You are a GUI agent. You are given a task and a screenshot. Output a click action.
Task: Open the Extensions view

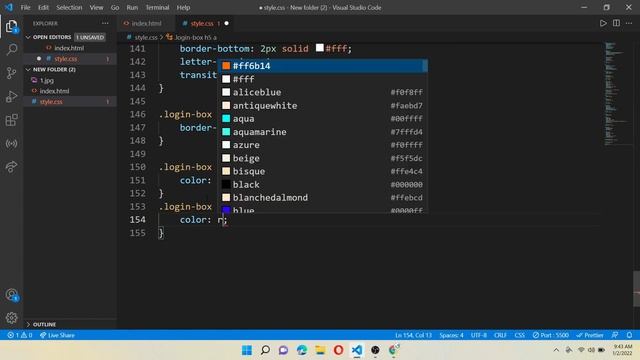coord(11,120)
